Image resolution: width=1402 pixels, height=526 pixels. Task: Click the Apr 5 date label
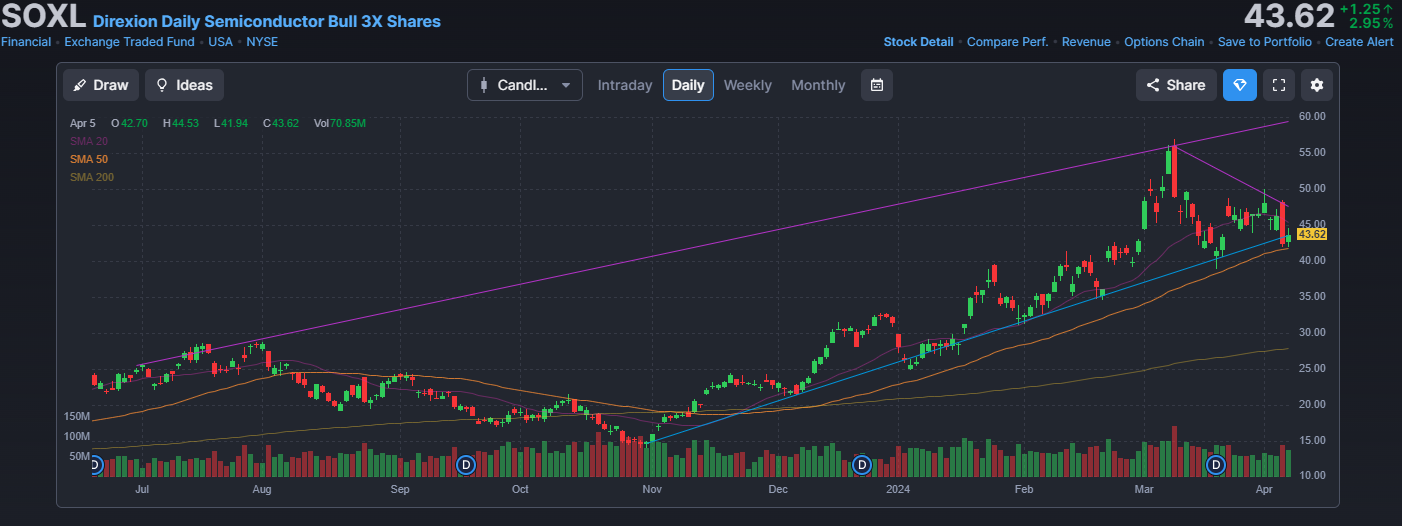82,123
